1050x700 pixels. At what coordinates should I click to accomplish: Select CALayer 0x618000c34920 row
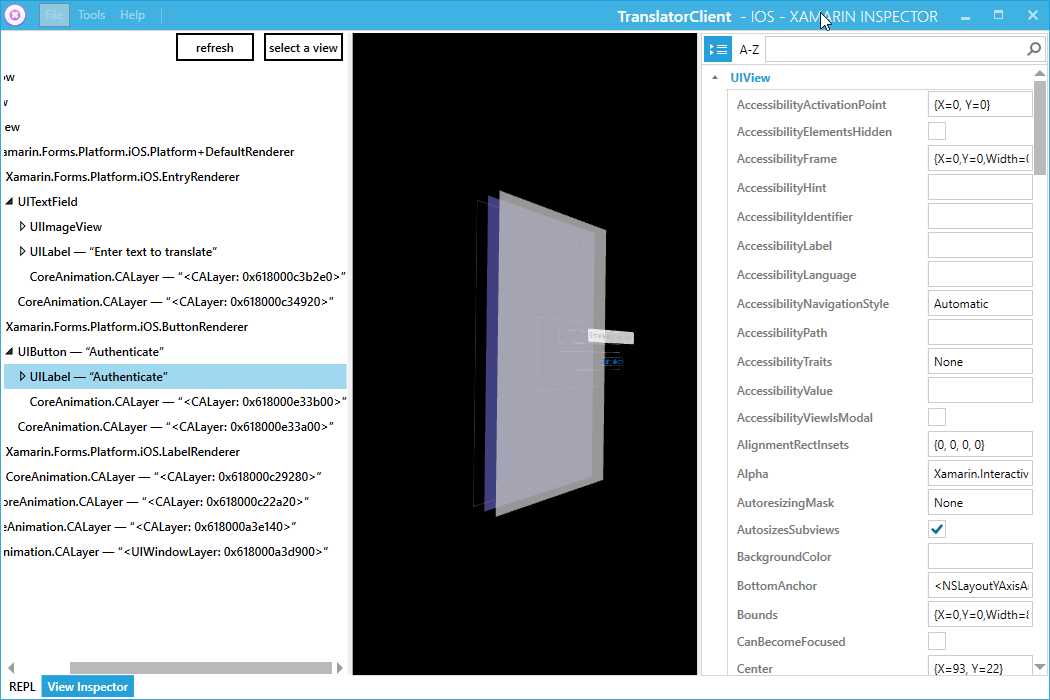(175, 301)
